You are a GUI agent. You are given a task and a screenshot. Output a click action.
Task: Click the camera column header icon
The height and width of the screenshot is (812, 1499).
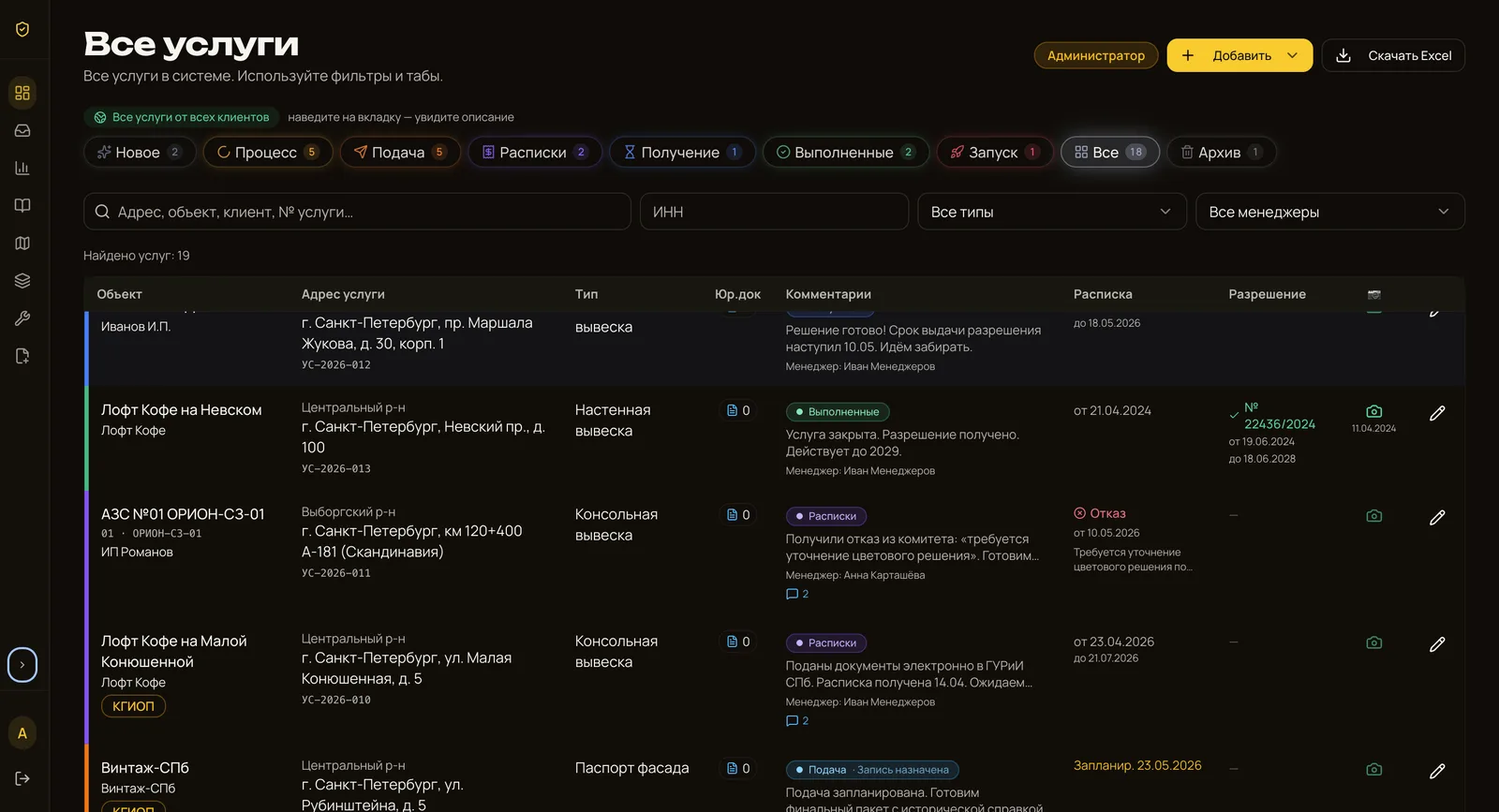[1374, 294]
